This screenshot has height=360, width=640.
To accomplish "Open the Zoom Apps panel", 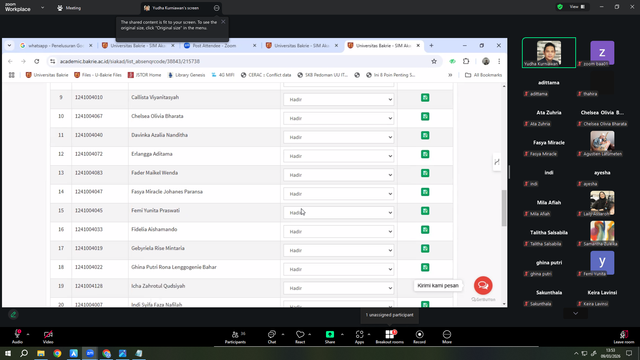I will pos(359,337).
